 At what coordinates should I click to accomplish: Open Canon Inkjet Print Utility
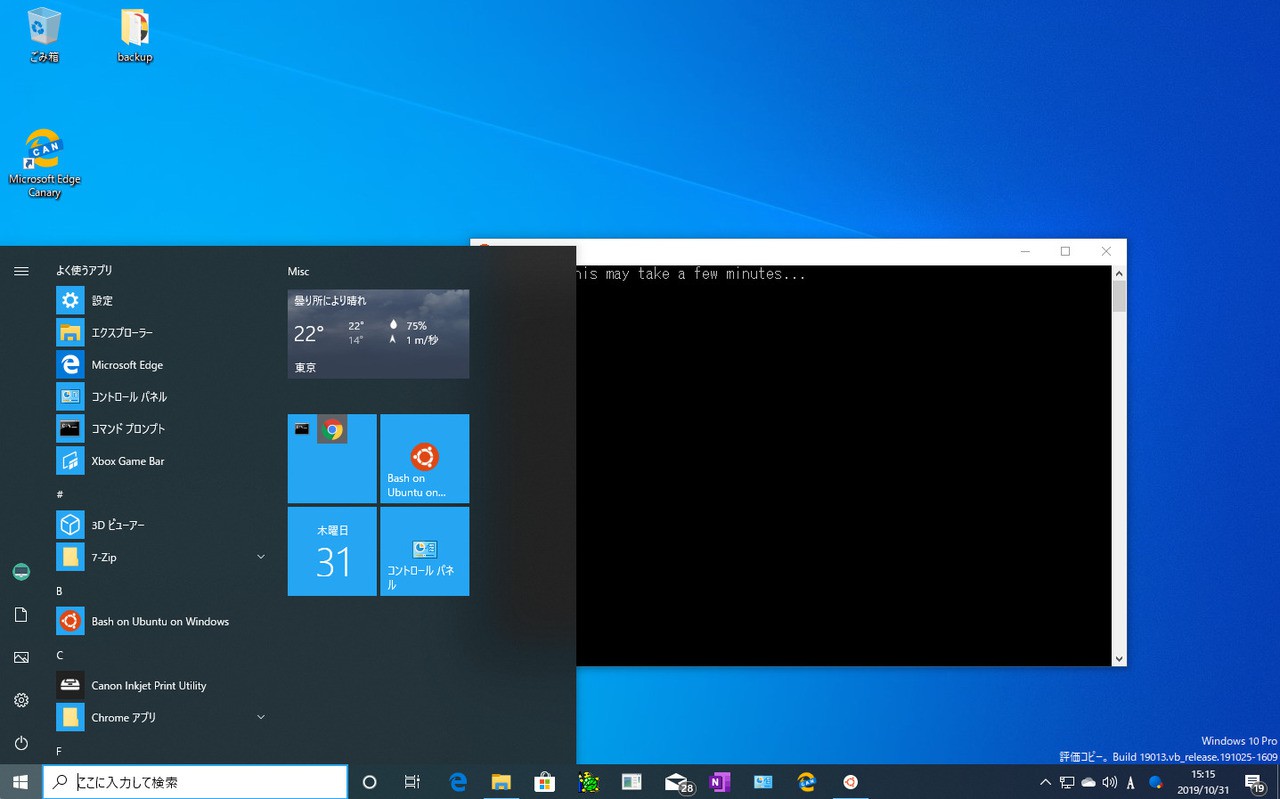click(x=148, y=686)
